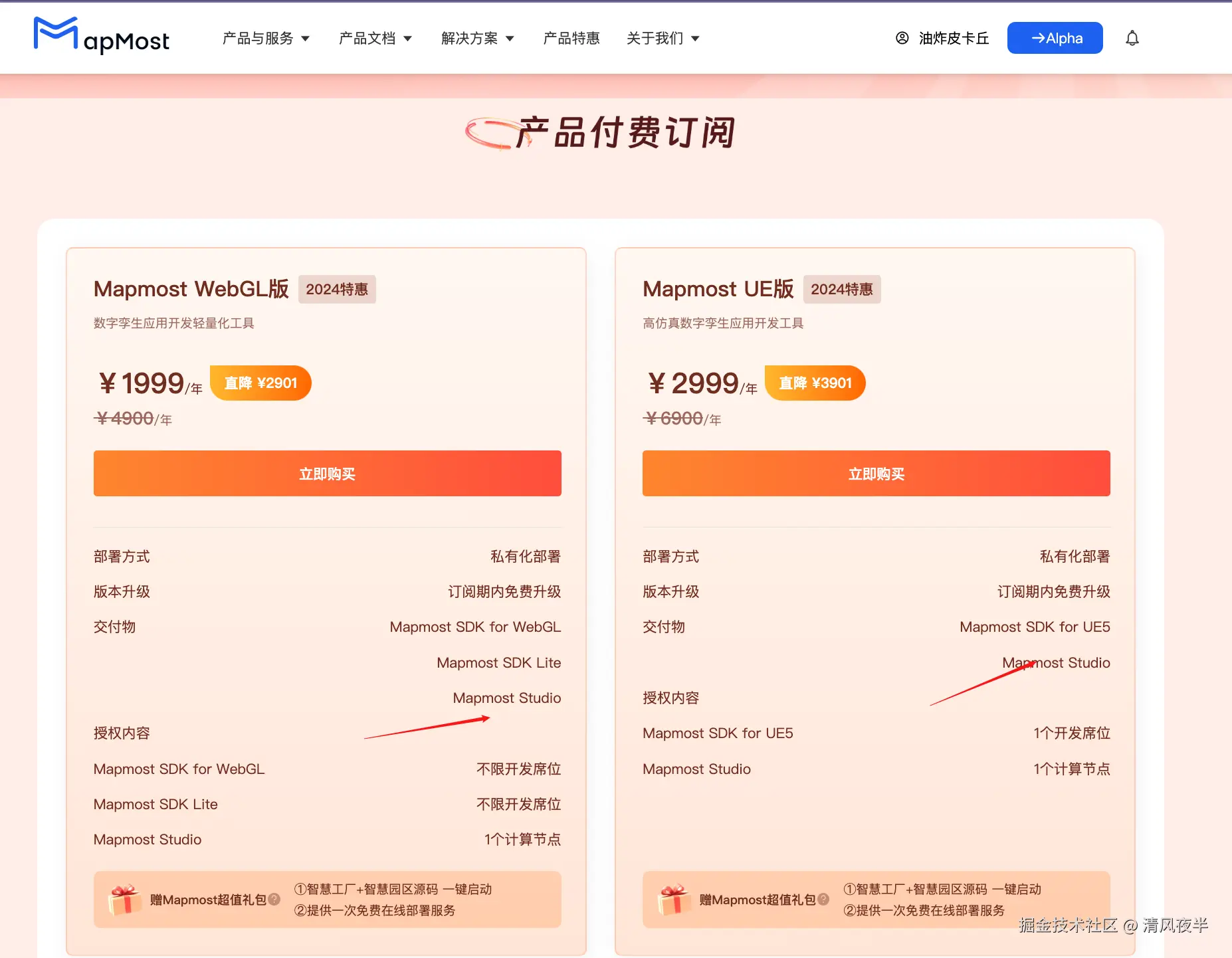Click the user avatar icon beside 油炸皮卡丘
This screenshot has width=1232, height=958.
point(902,38)
